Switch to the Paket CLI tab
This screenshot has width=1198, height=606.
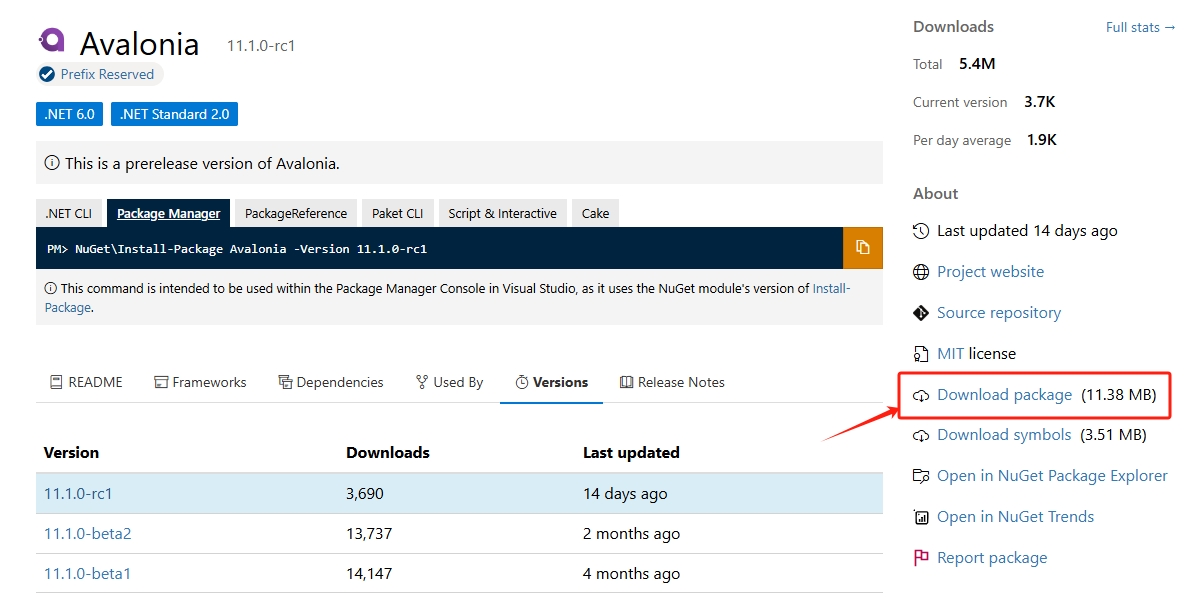pyautogui.click(x=397, y=213)
